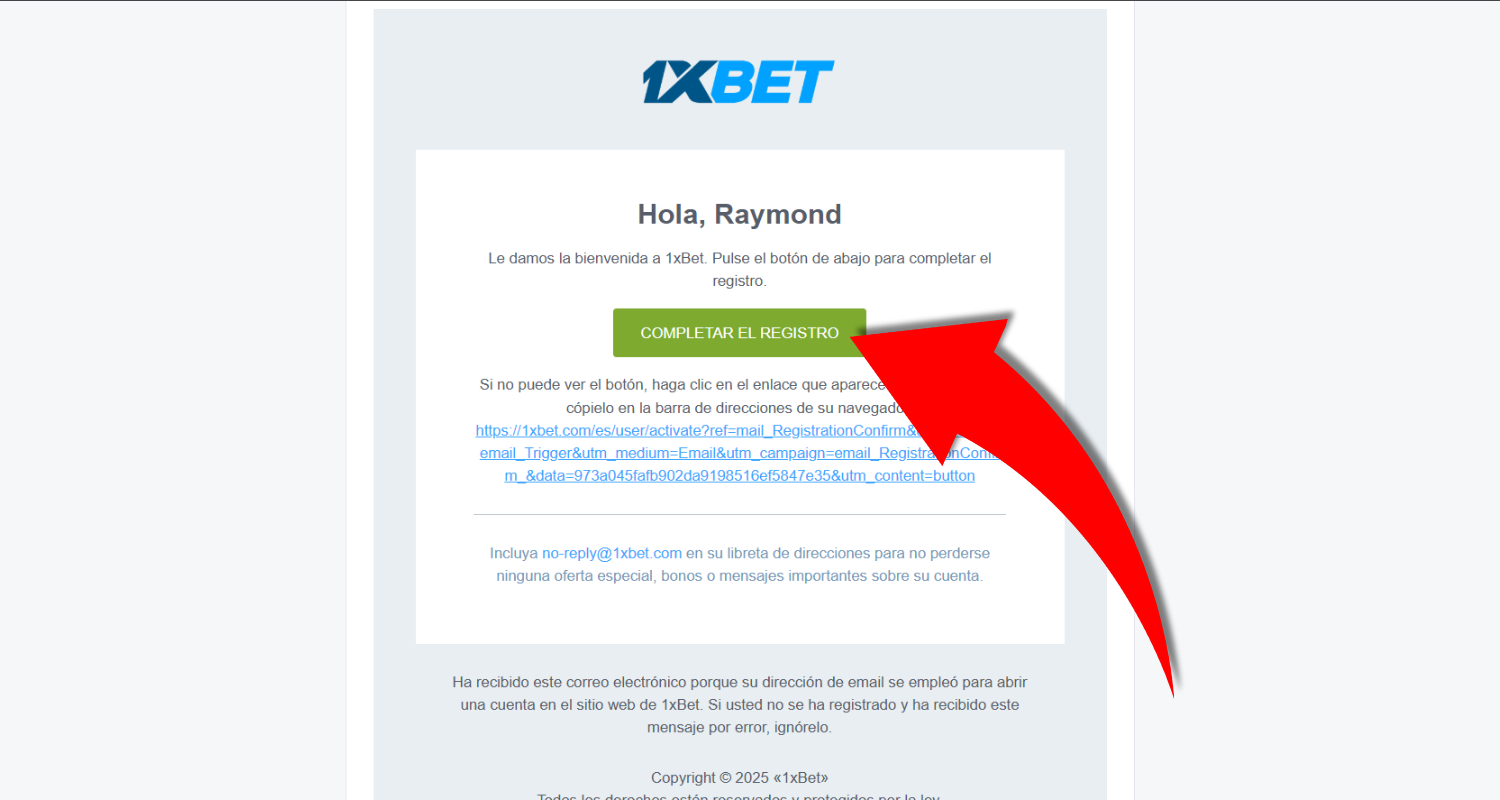Click the word 'registro.' above green button
Viewport: 1500px width, 800px height.
740,282
